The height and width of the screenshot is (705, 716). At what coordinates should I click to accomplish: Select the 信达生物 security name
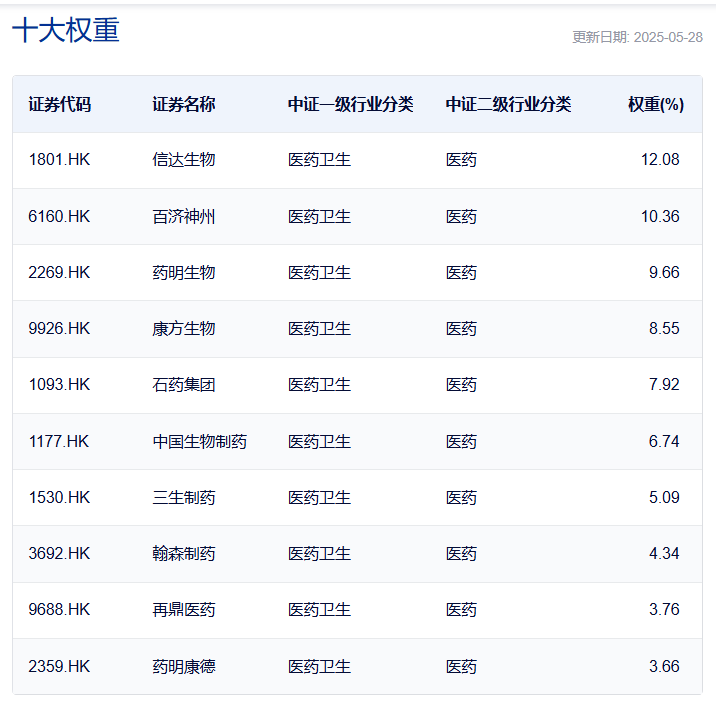(184, 159)
